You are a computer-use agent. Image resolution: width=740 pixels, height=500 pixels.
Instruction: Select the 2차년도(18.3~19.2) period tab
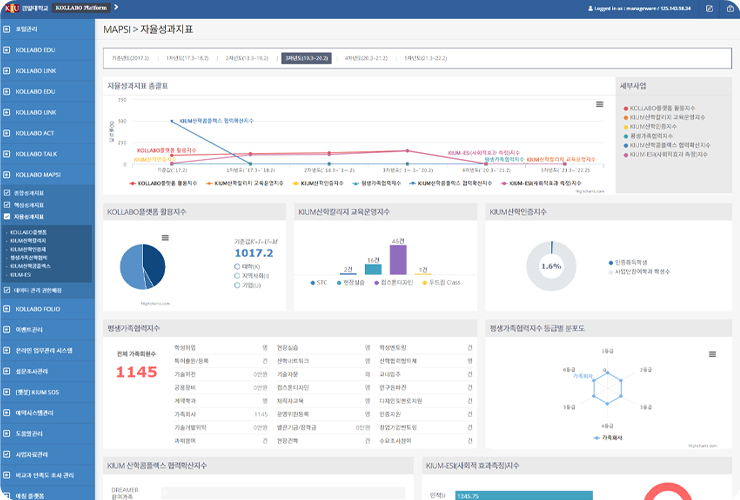247,58
